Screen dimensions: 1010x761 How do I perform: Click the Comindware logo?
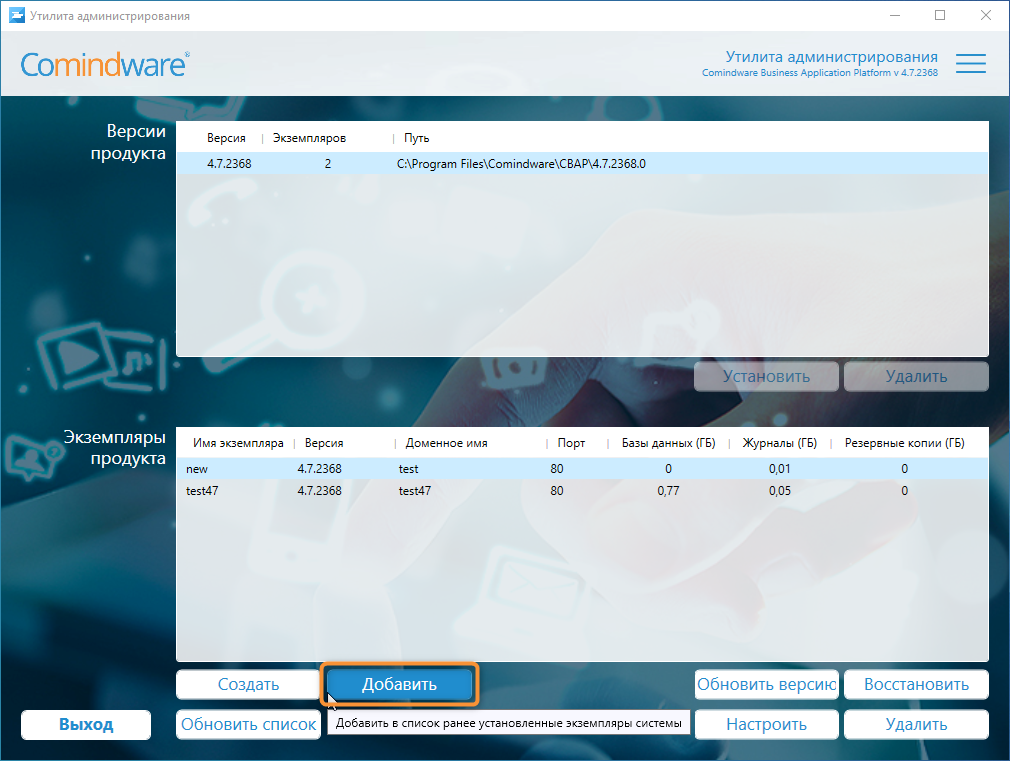pos(105,64)
